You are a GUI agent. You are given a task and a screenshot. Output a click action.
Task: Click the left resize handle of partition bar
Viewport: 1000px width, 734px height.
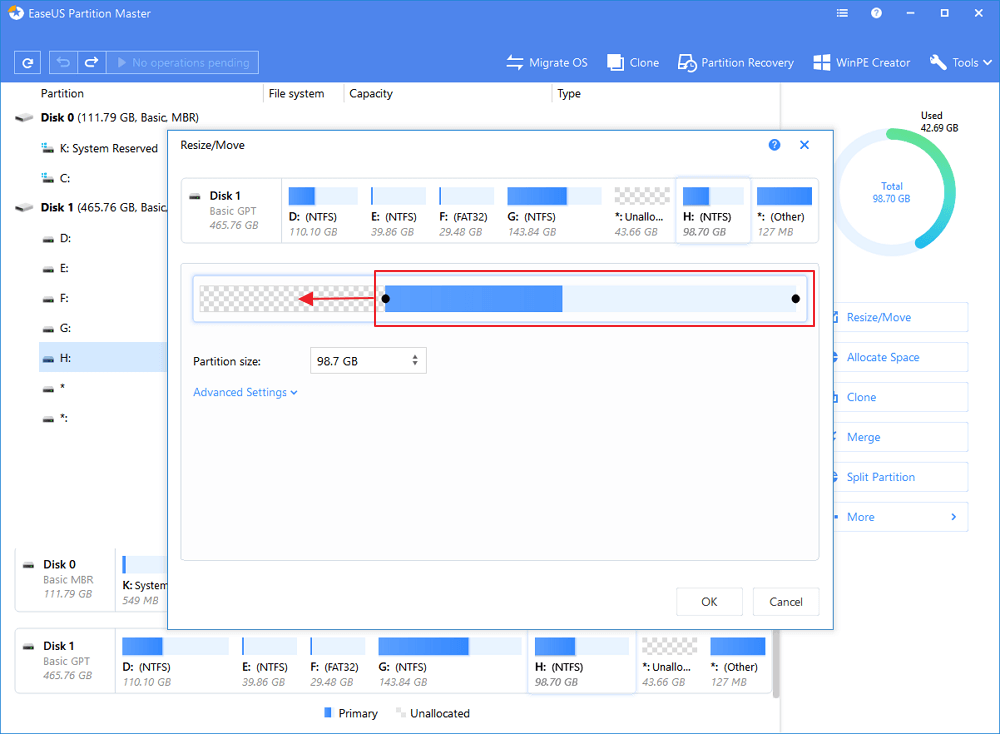click(x=387, y=298)
